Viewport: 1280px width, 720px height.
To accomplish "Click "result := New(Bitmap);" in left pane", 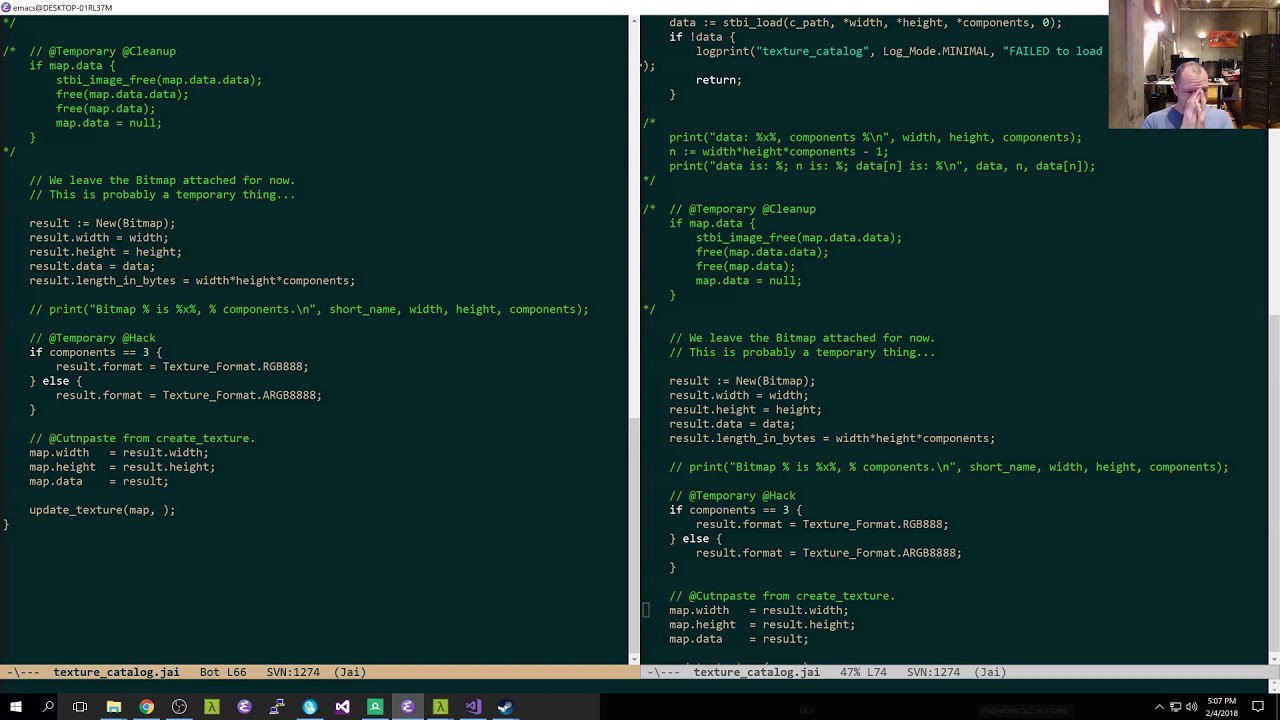I will click(102, 223).
